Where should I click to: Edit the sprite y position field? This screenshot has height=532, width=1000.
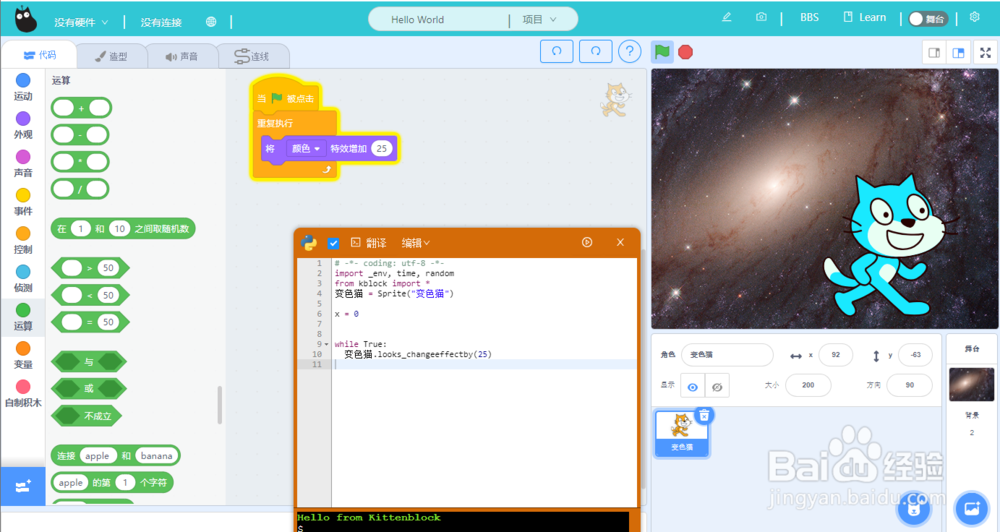(x=916, y=355)
